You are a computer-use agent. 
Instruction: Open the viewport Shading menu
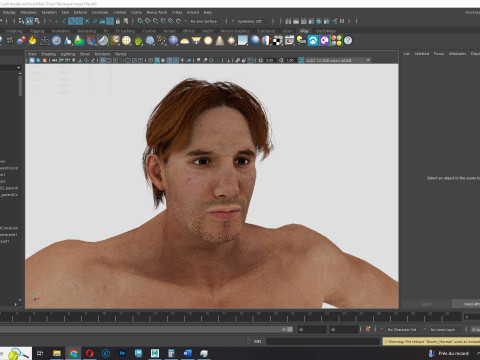click(48, 54)
